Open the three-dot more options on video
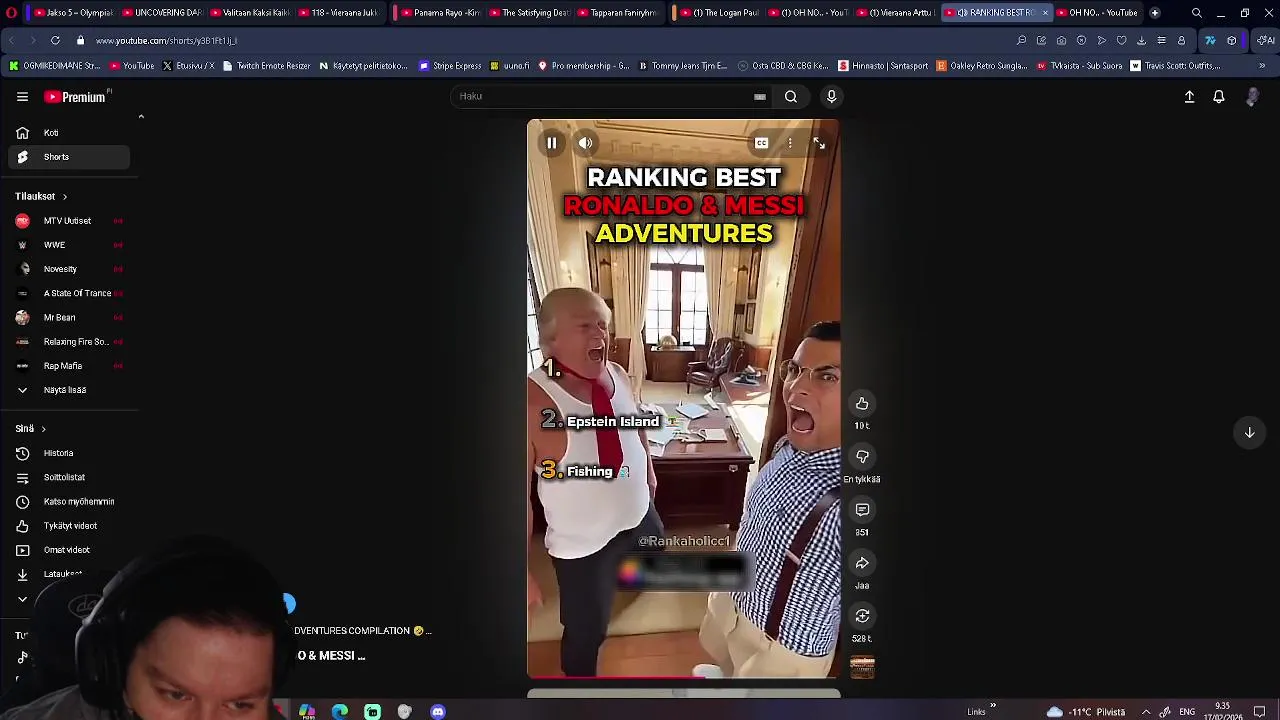Viewport: 1280px width, 720px height. click(x=790, y=143)
